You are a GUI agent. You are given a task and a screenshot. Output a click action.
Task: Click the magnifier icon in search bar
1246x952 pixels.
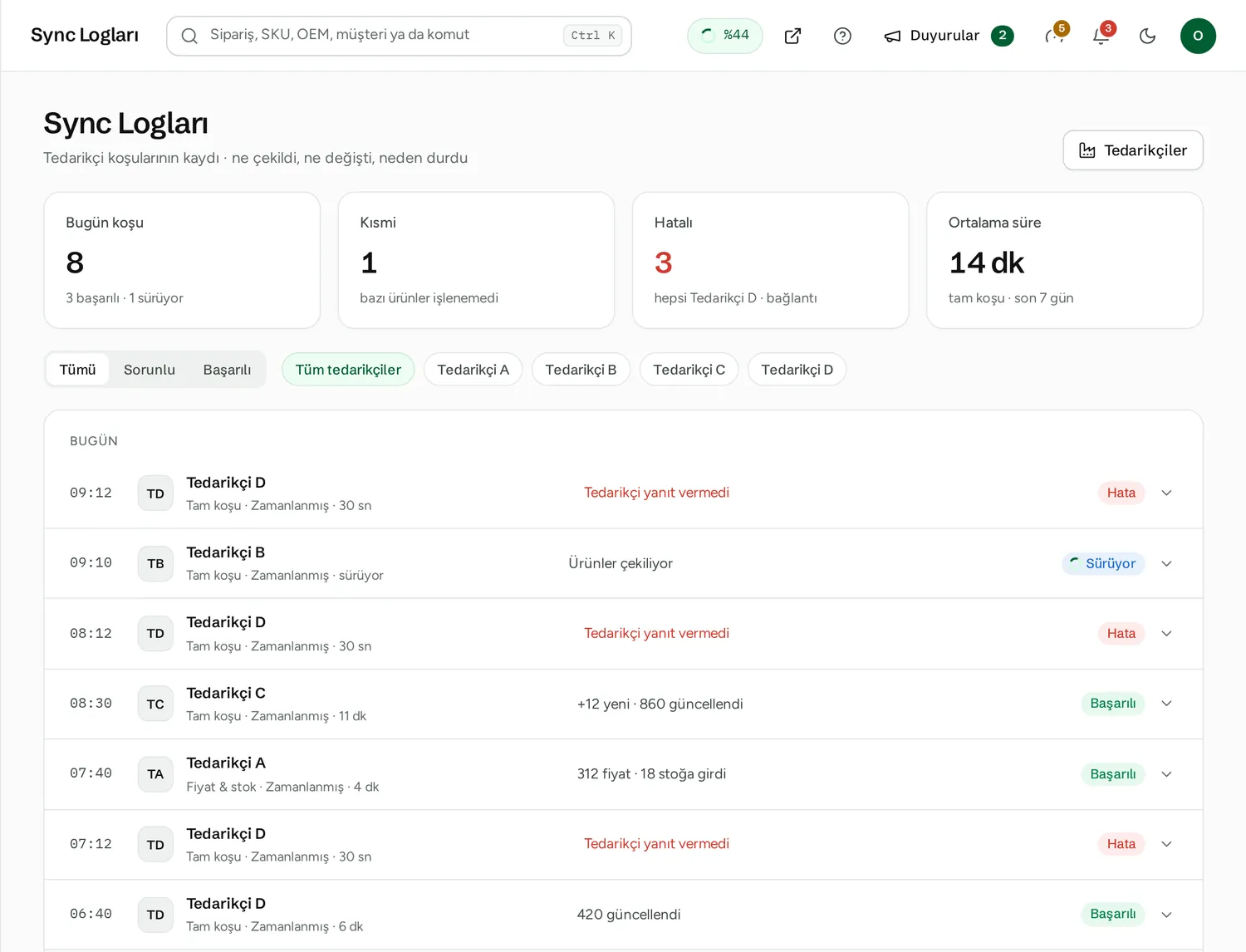pyautogui.click(x=189, y=36)
